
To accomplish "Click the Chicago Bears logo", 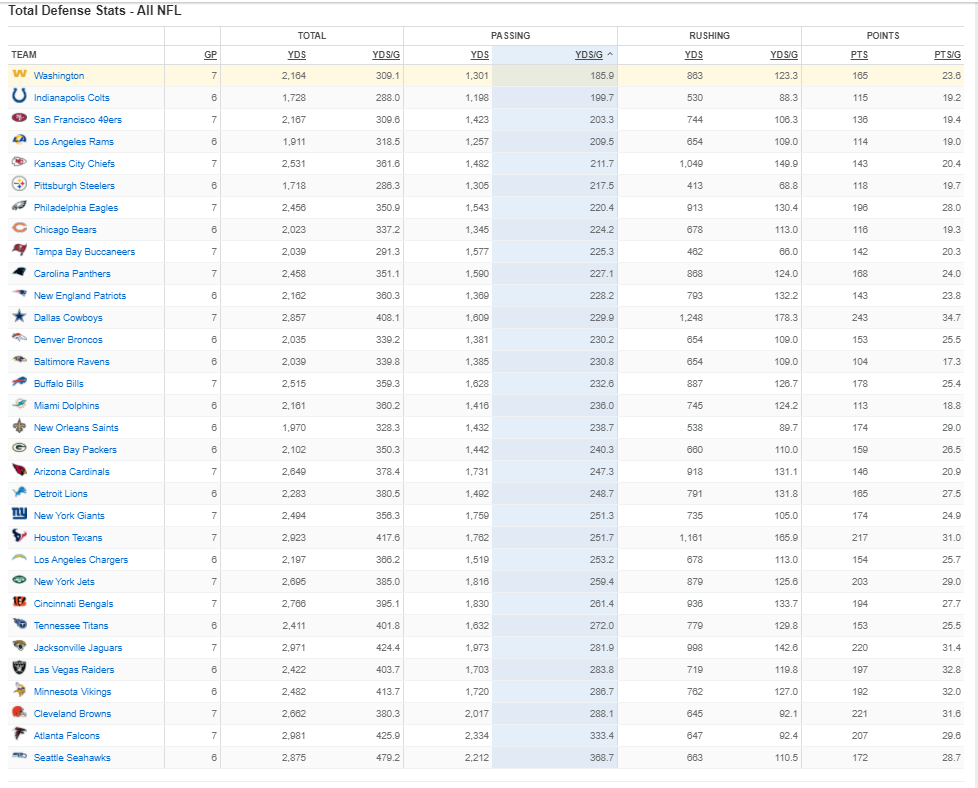I will pos(19,228).
